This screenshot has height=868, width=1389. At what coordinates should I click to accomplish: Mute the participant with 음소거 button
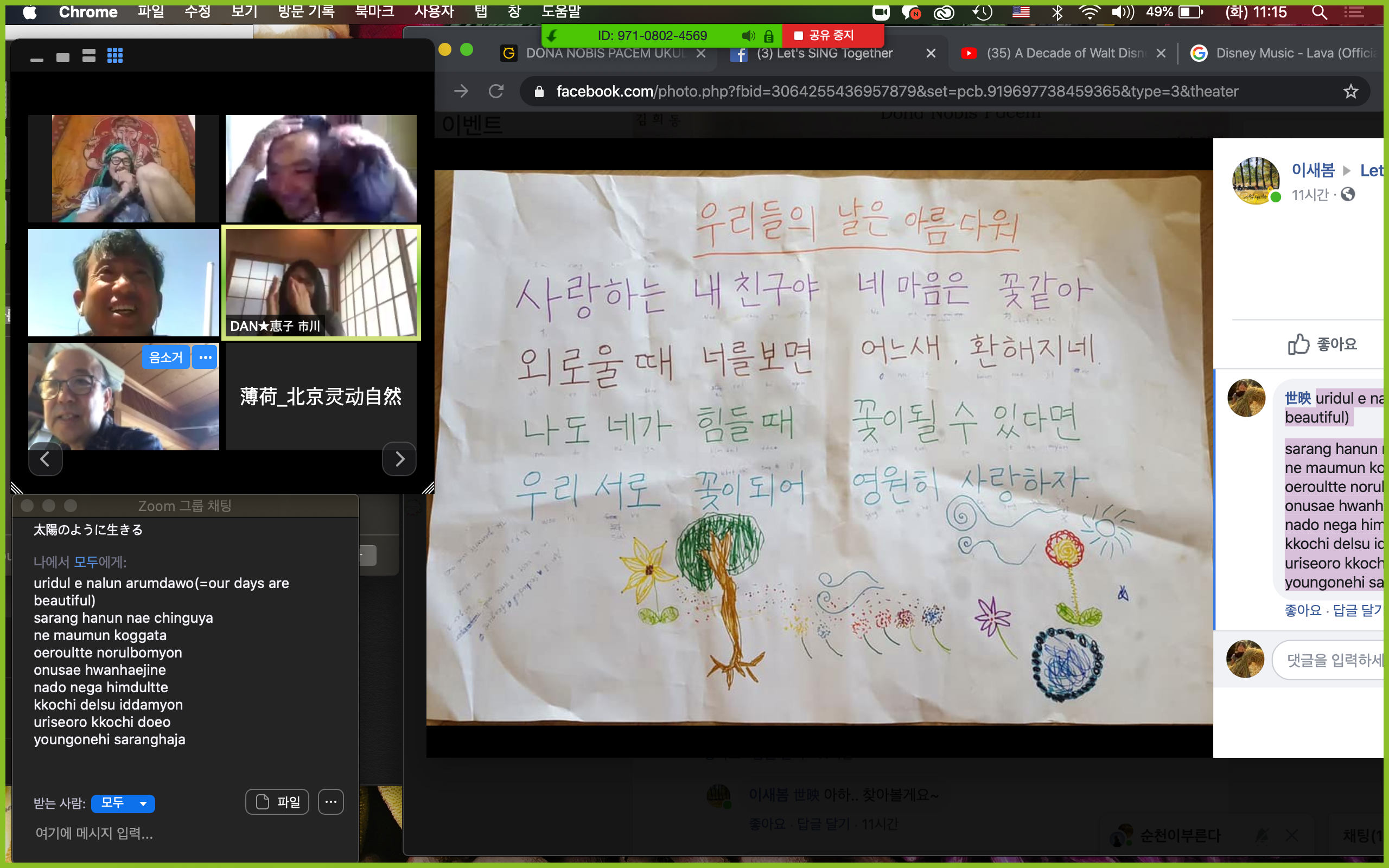[165, 357]
